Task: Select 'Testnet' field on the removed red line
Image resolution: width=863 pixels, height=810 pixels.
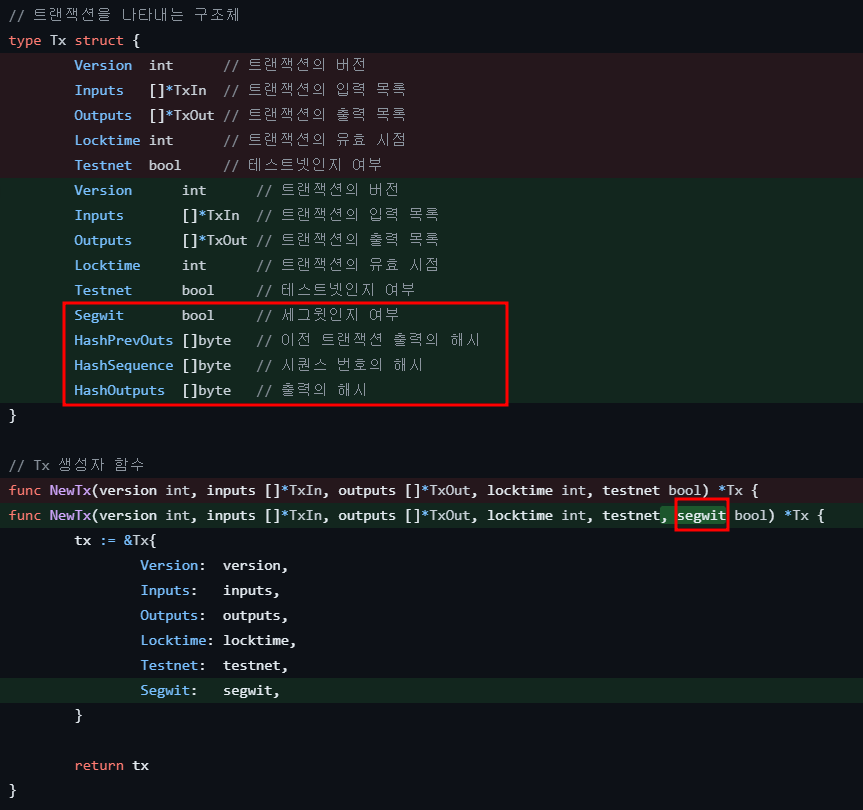Action: [103, 166]
